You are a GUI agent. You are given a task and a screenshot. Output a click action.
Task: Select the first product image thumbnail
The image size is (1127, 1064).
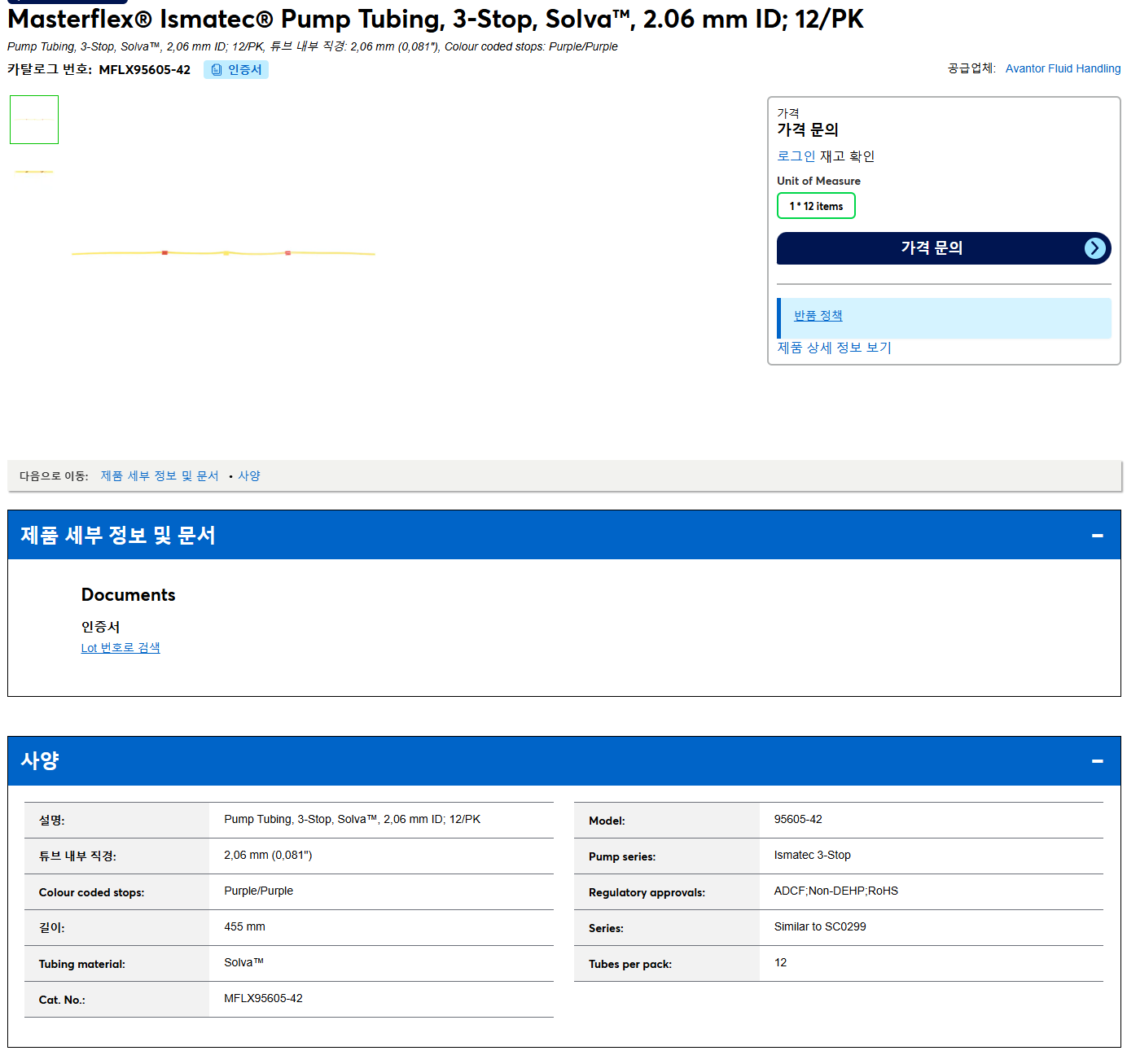tap(34, 120)
